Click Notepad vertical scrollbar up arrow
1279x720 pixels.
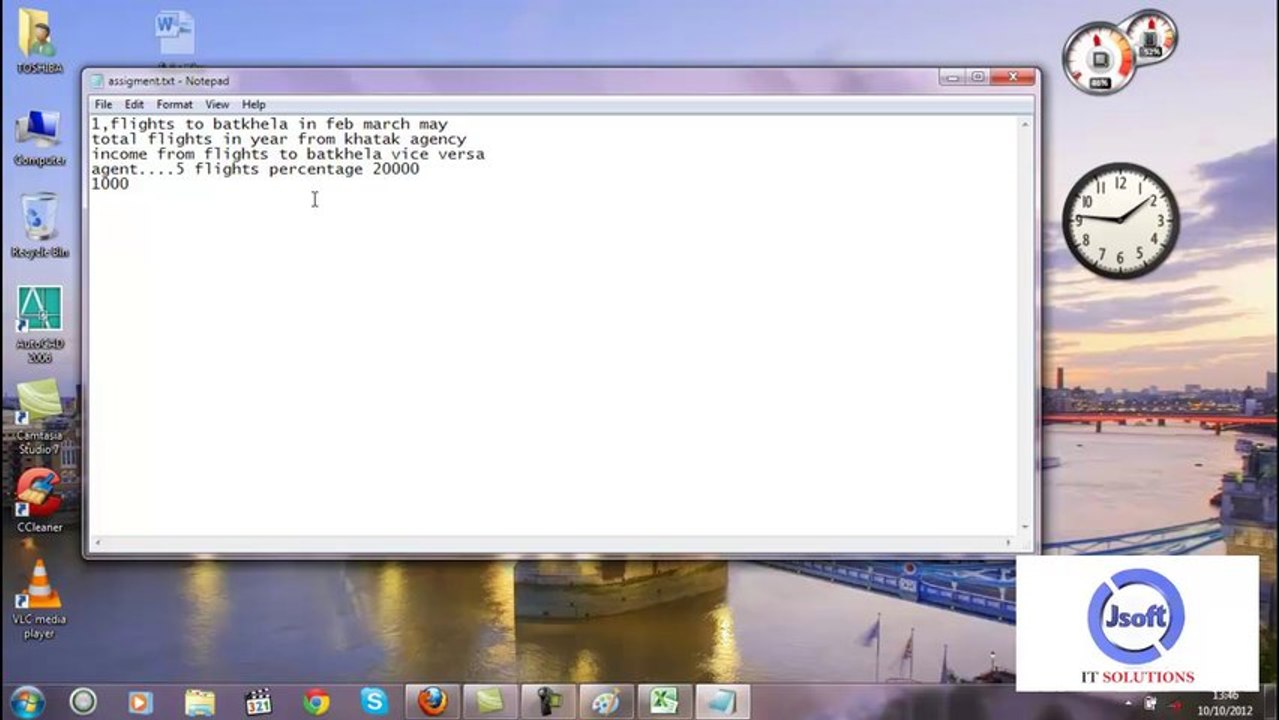coord(1025,125)
